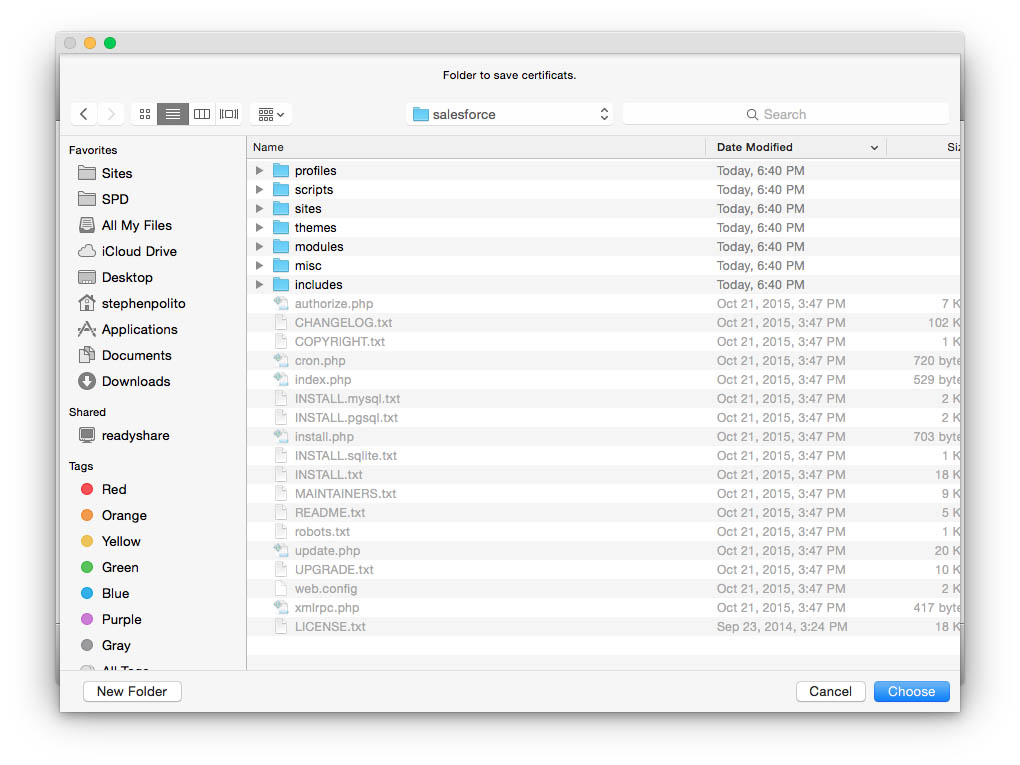Open readyshare shared computer
Viewport: 1020px width, 765px height.
tap(135, 435)
